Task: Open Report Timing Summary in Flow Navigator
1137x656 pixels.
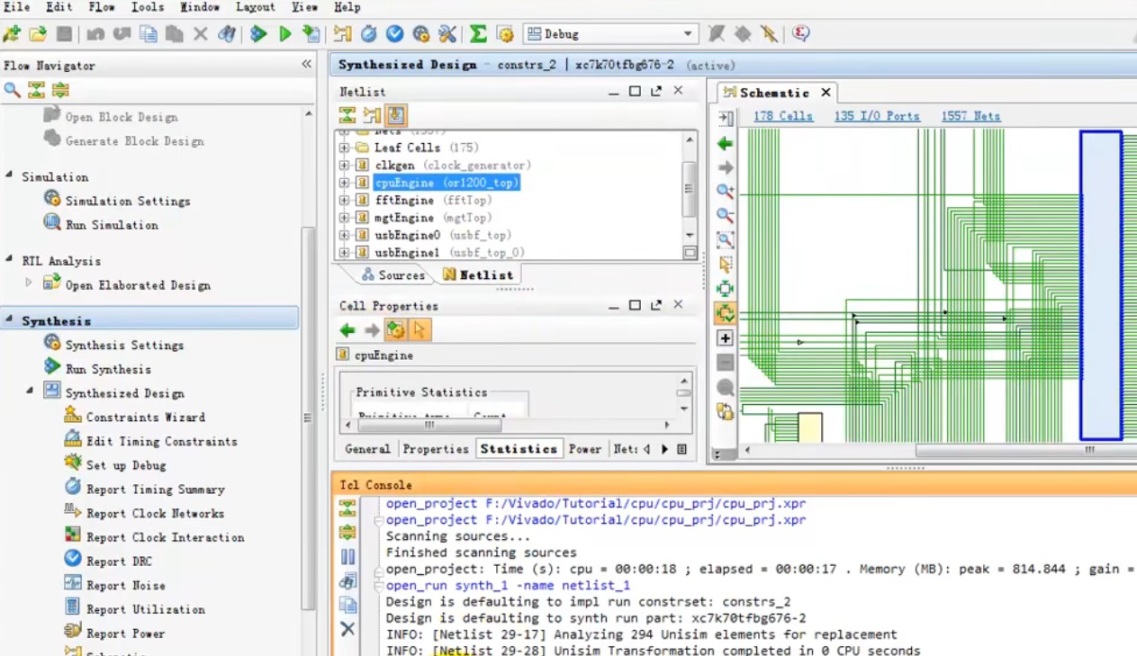Action: [x=154, y=489]
